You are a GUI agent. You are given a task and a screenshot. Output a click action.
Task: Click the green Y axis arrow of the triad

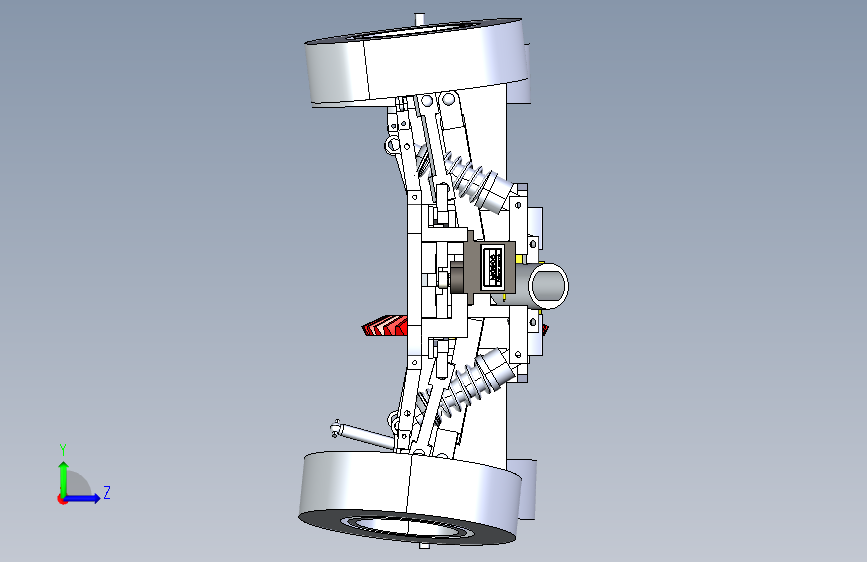coord(63,479)
